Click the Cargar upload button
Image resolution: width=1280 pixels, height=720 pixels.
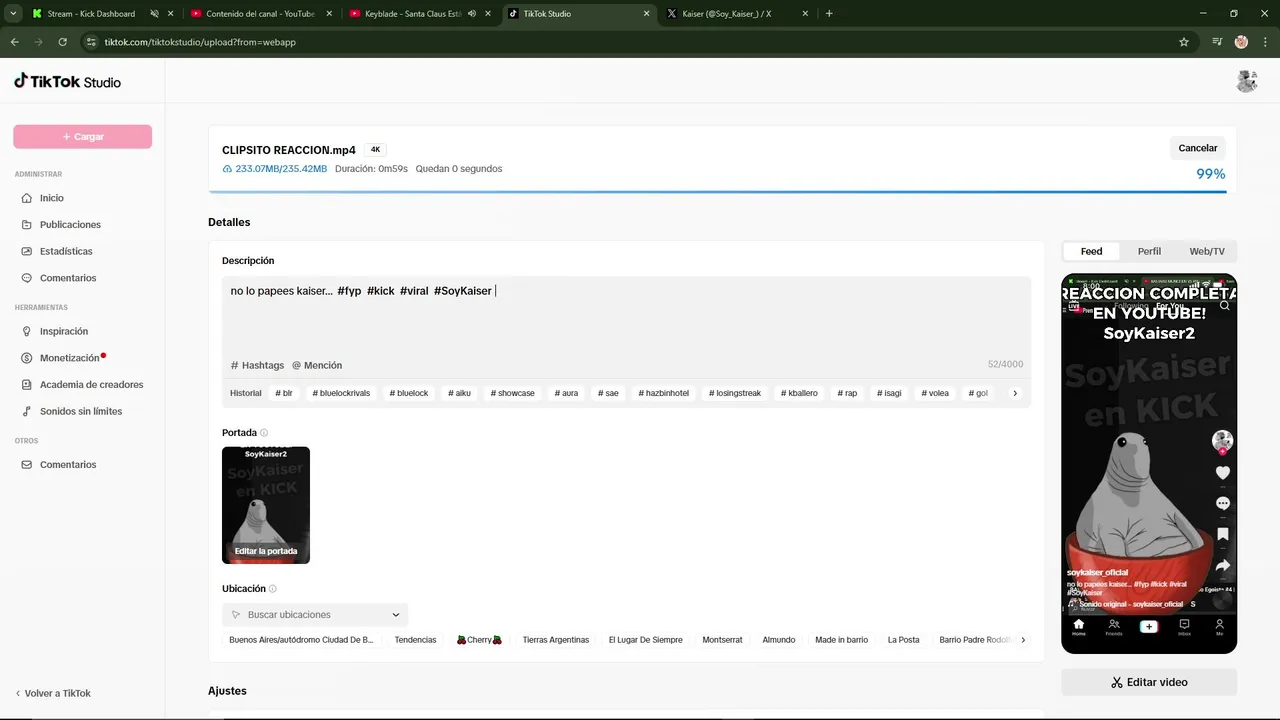tap(82, 137)
